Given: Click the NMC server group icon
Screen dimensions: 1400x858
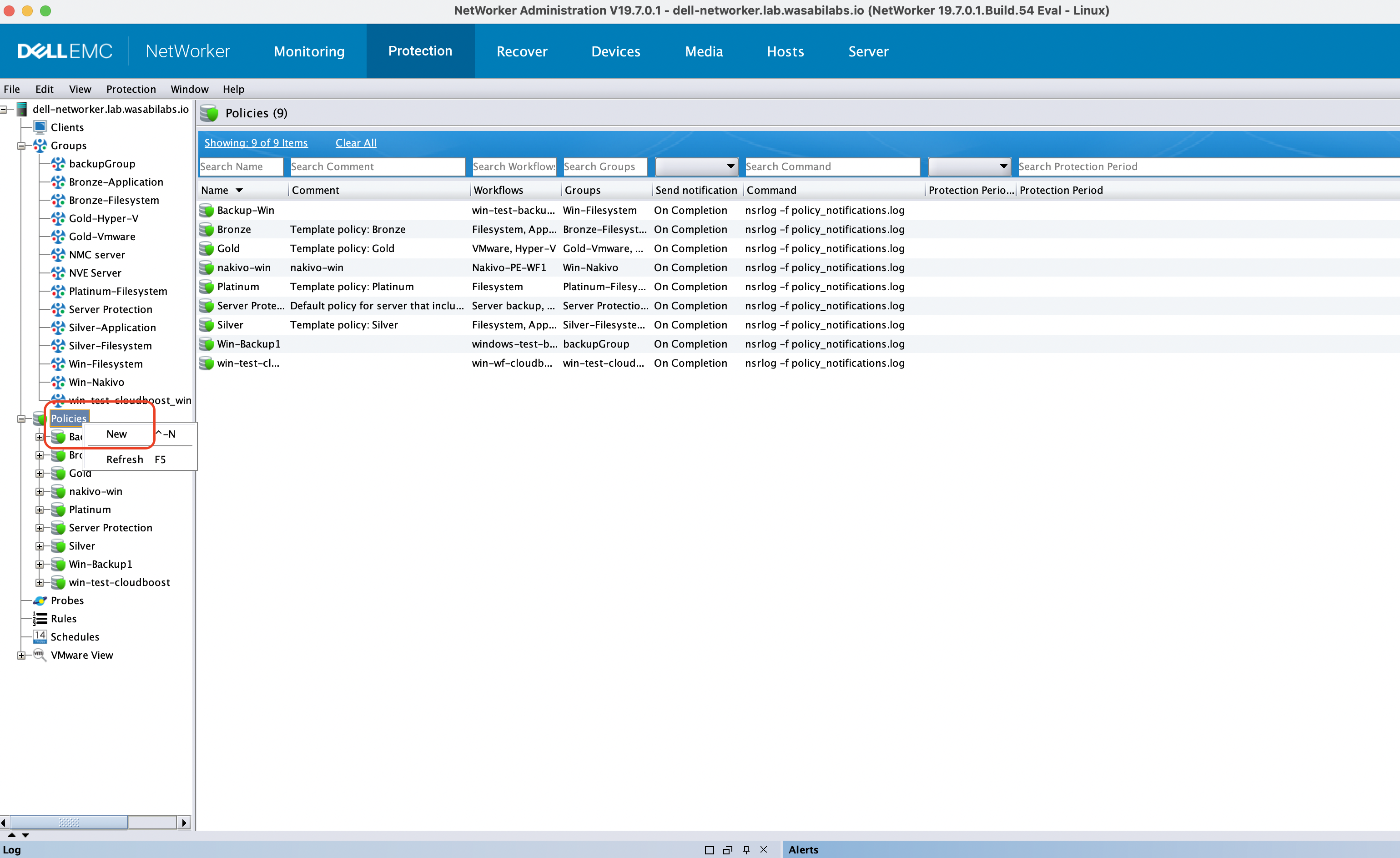Looking at the screenshot, I should (58, 255).
